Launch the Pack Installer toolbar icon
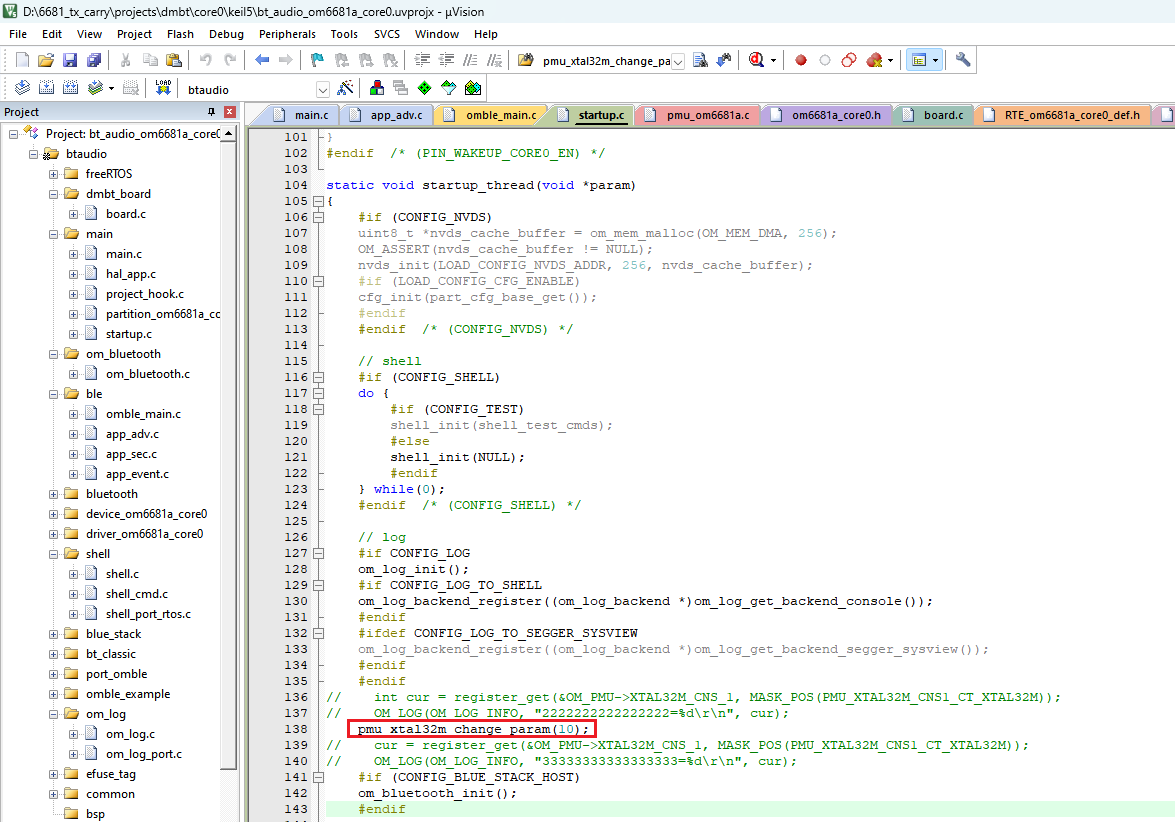 [473, 88]
